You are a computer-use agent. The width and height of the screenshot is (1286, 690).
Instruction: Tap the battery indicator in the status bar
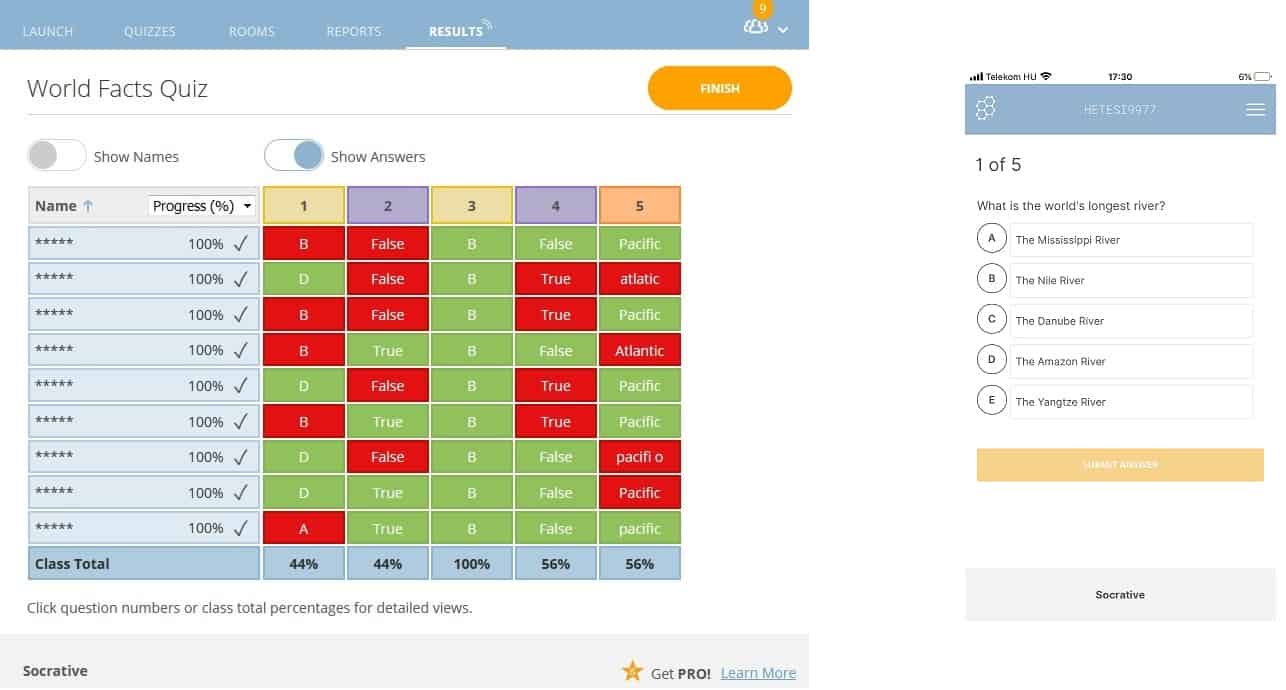(1262, 76)
